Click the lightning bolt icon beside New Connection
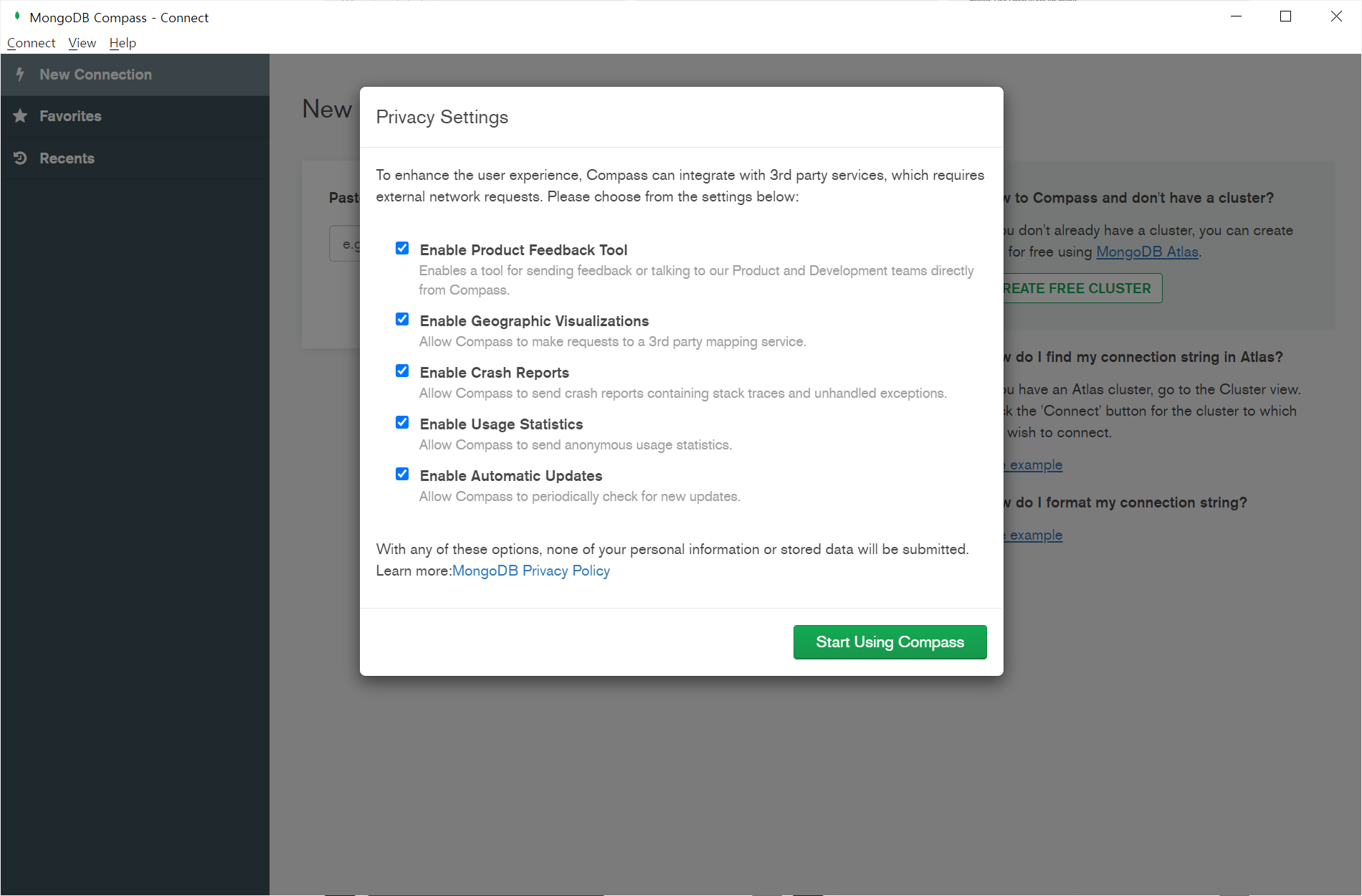The width and height of the screenshot is (1362, 896). [20, 74]
